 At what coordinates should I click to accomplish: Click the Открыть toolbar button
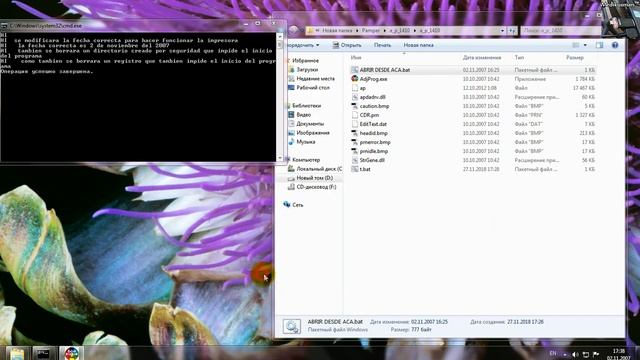[347, 45]
